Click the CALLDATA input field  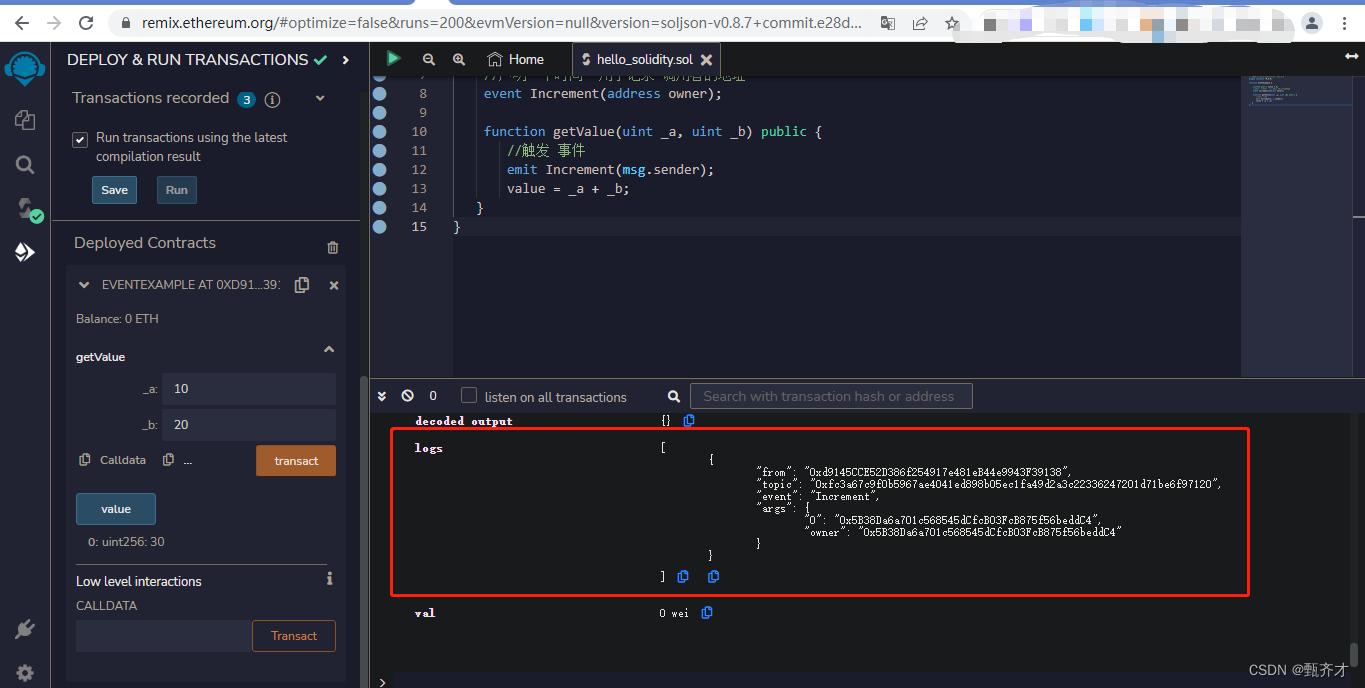(163, 636)
